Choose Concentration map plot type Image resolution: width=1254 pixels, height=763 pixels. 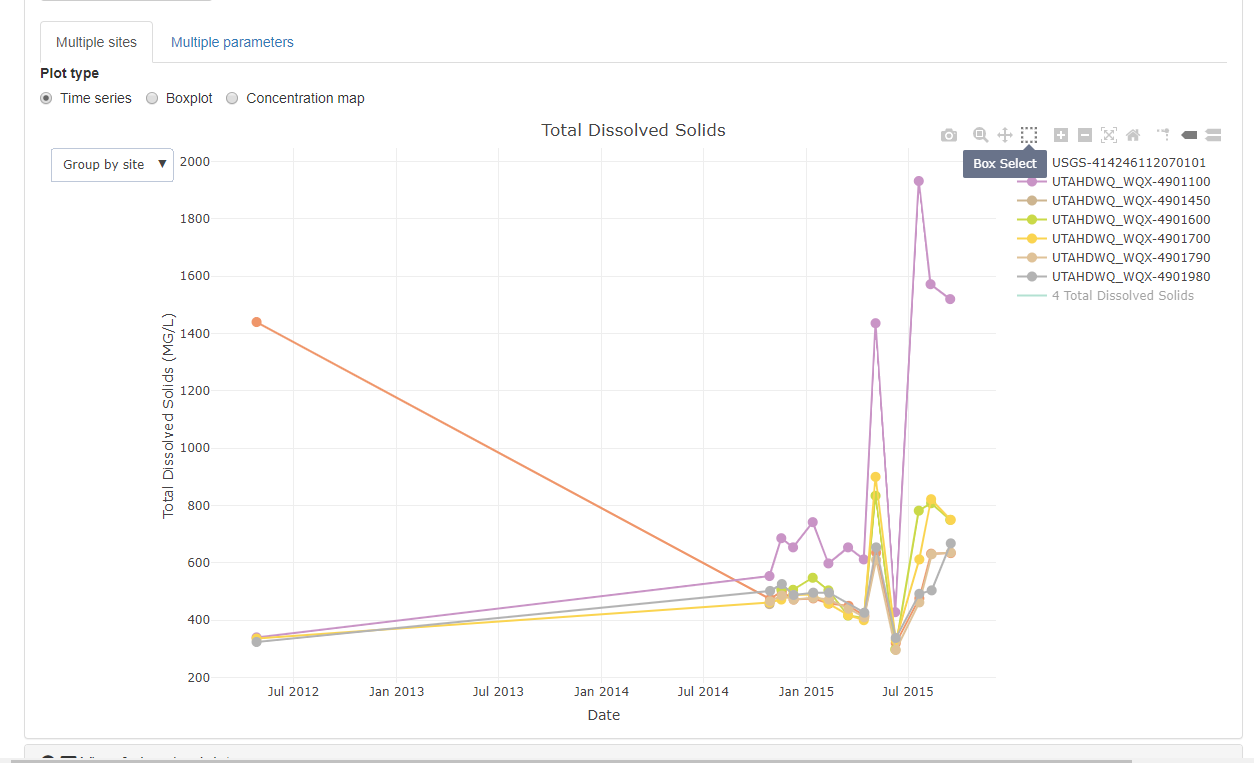(x=233, y=98)
